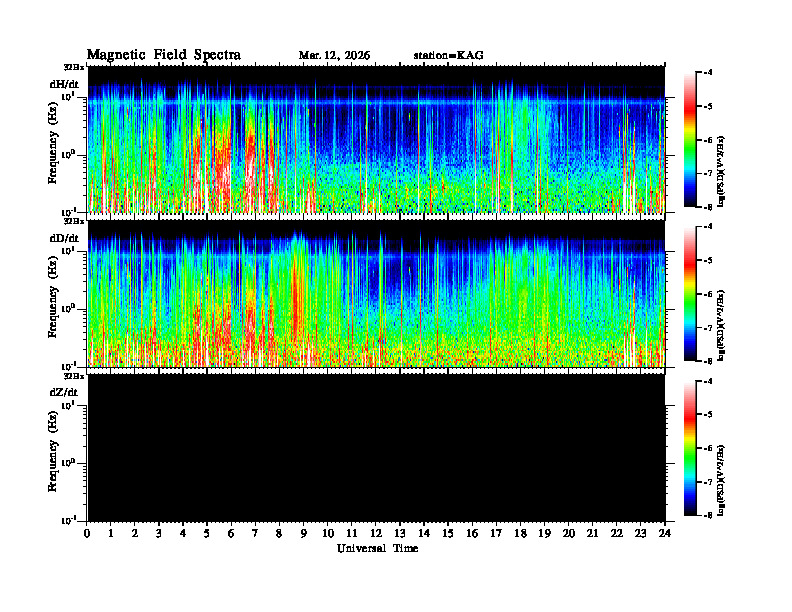Image resolution: width=792 pixels, height=612 pixels.
Task: Click hour 0 on the time axis
Action: pos(87,533)
